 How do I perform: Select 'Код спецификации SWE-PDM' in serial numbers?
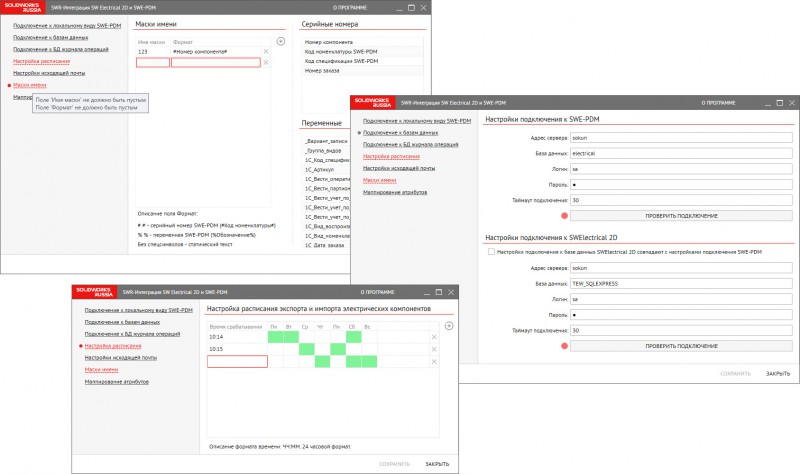[362, 61]
